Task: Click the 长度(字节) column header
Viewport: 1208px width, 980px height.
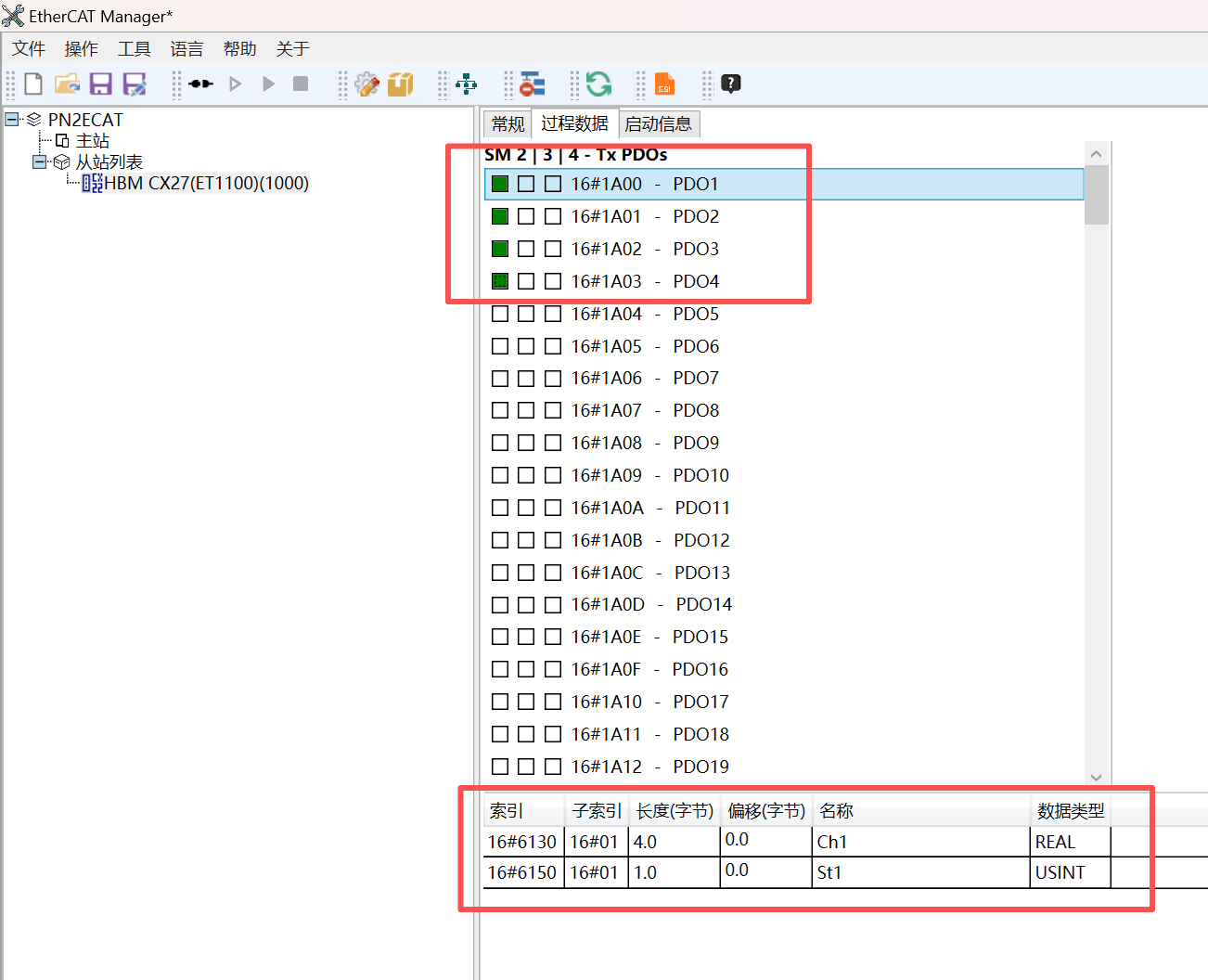Action: [x=675, y=811]
